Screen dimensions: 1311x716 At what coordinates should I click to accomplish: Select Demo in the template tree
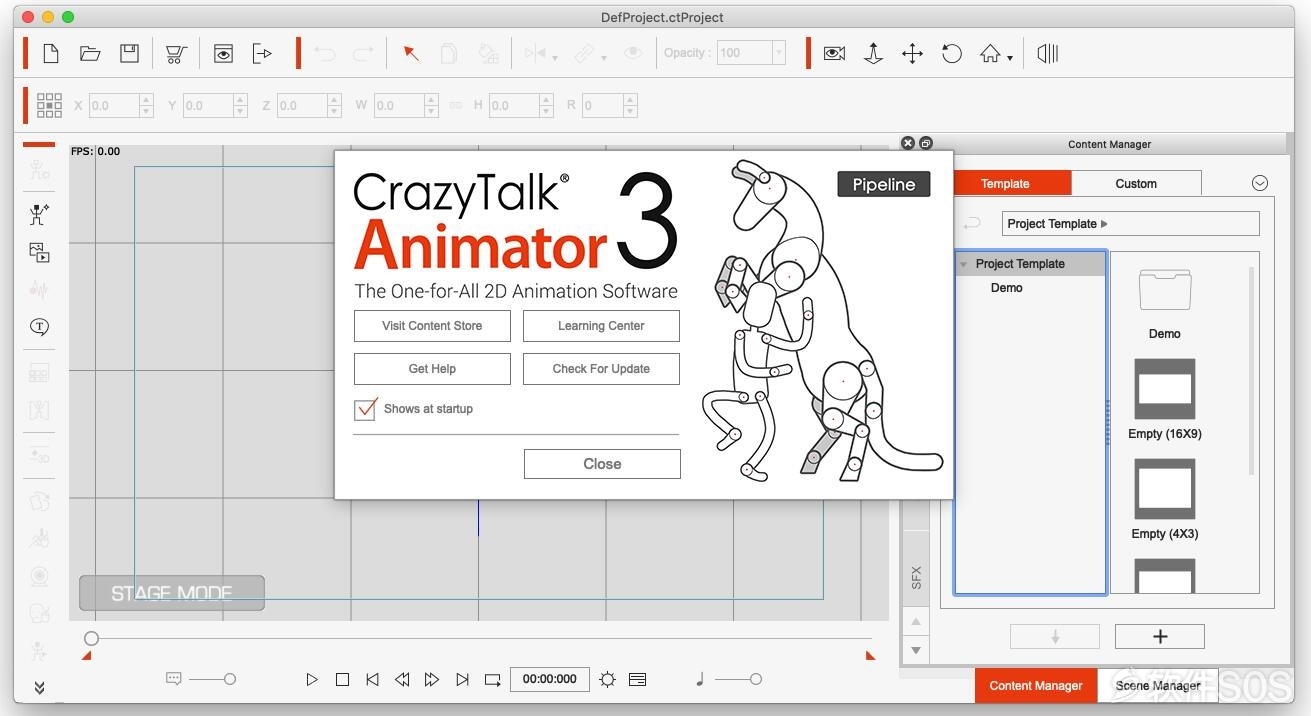[x=1006, y=288]
